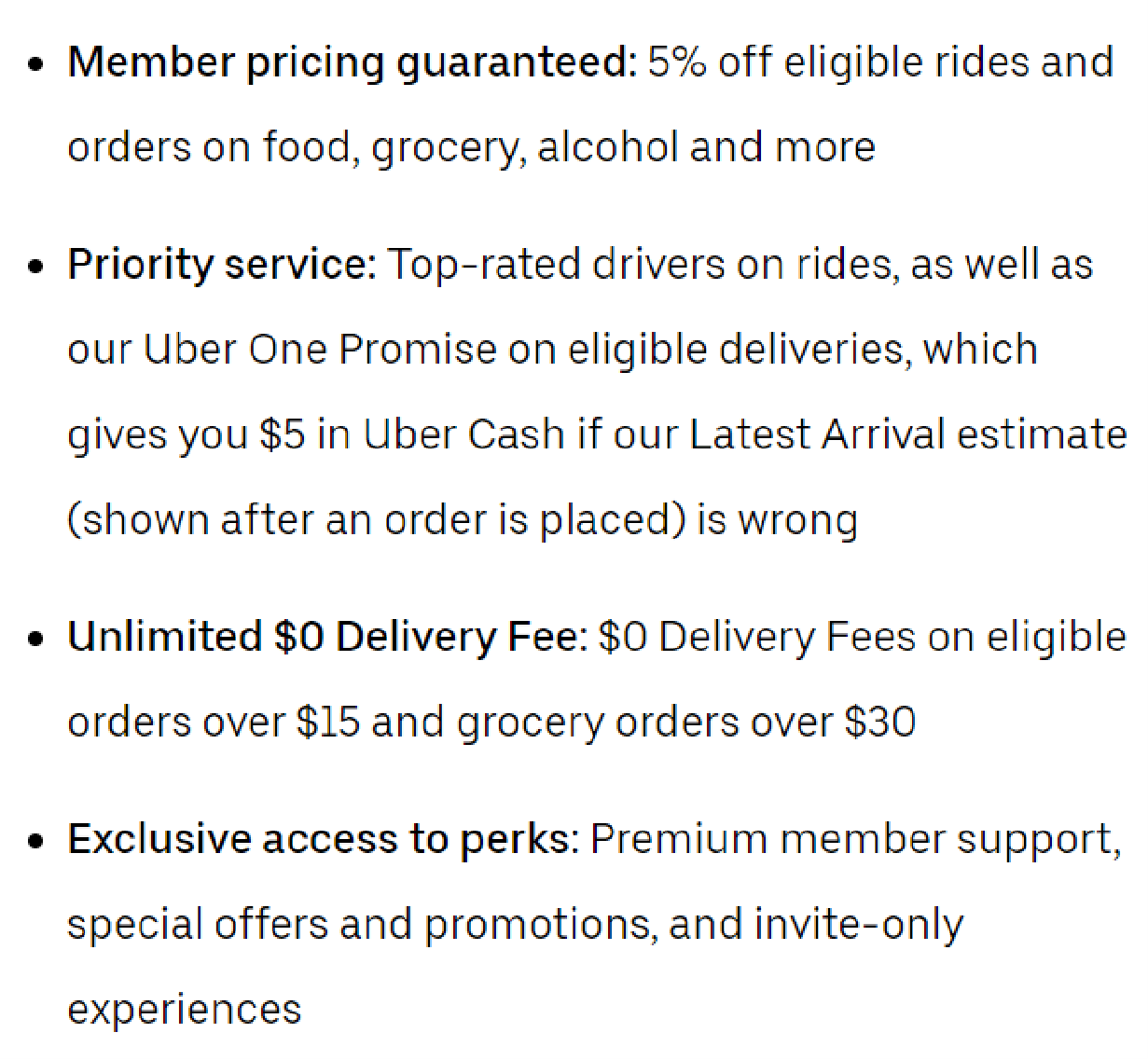
Task: Click the word "experiences" on the last line
Action: 185,1010
